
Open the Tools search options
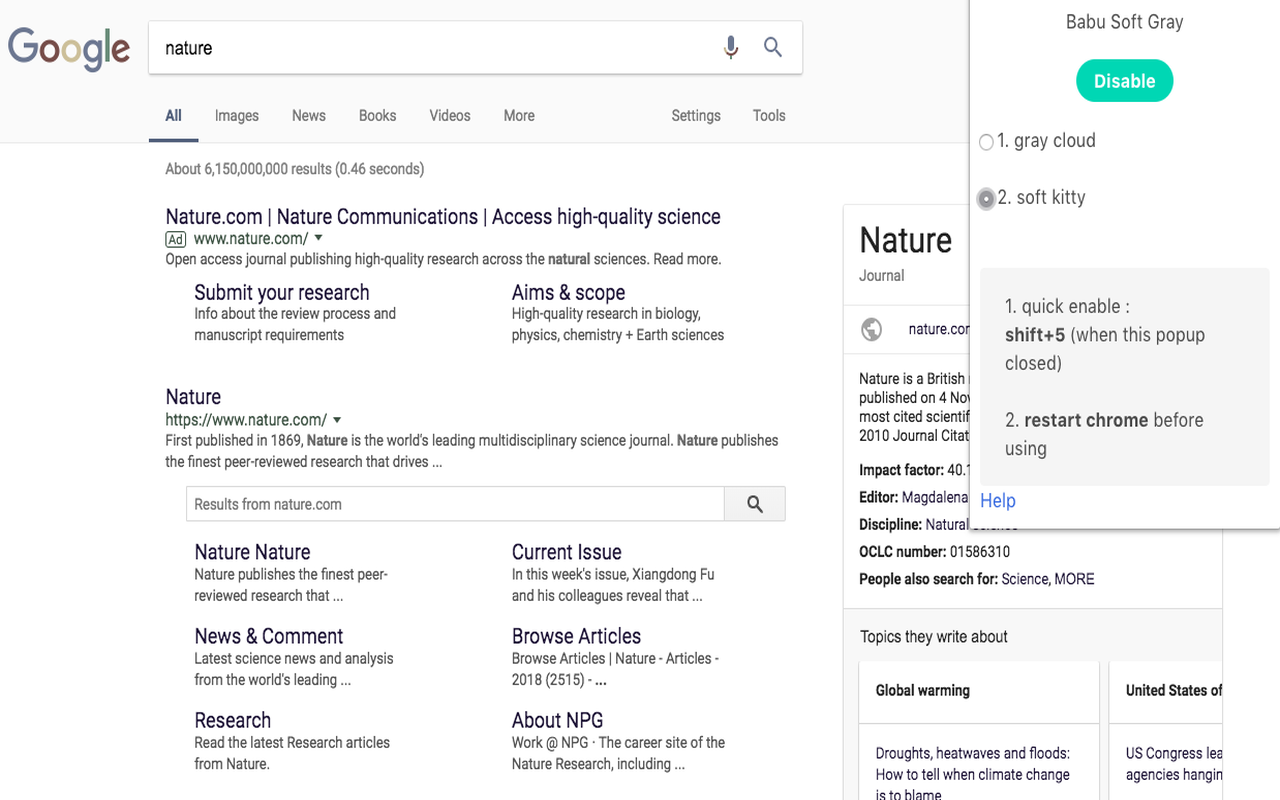tap(768, 116)
